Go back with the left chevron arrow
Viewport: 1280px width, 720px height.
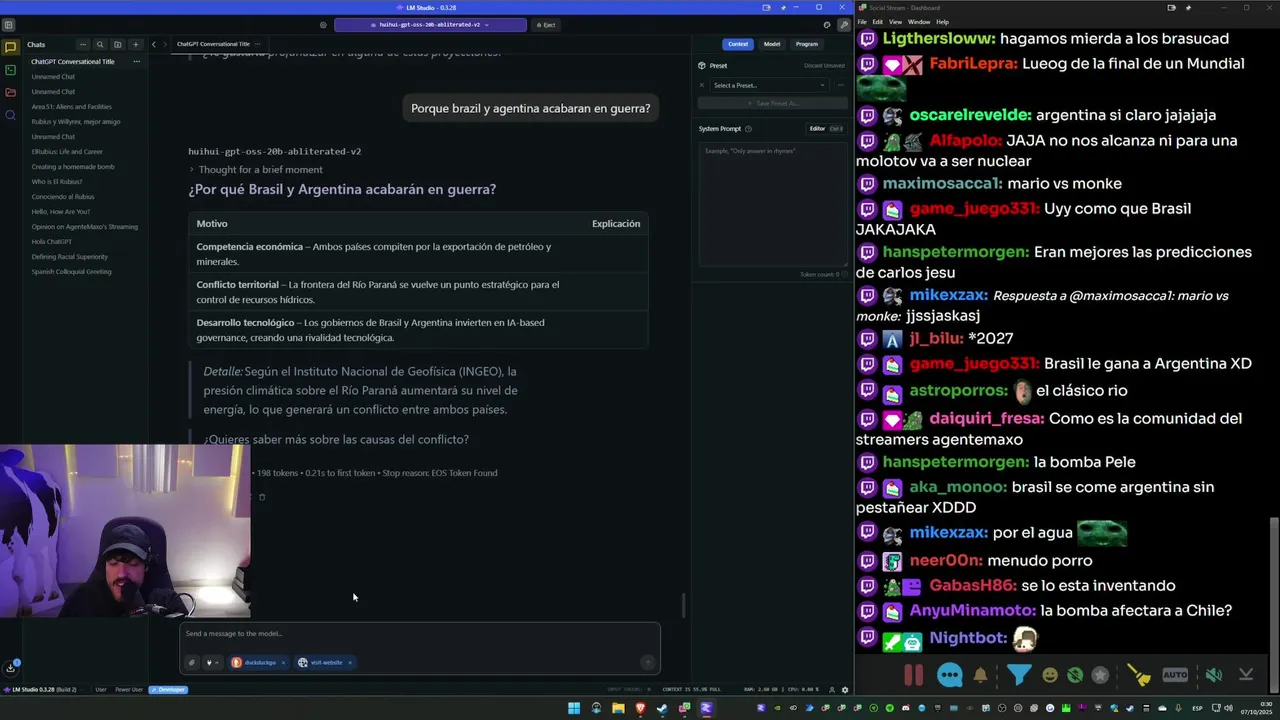point(154,45)
